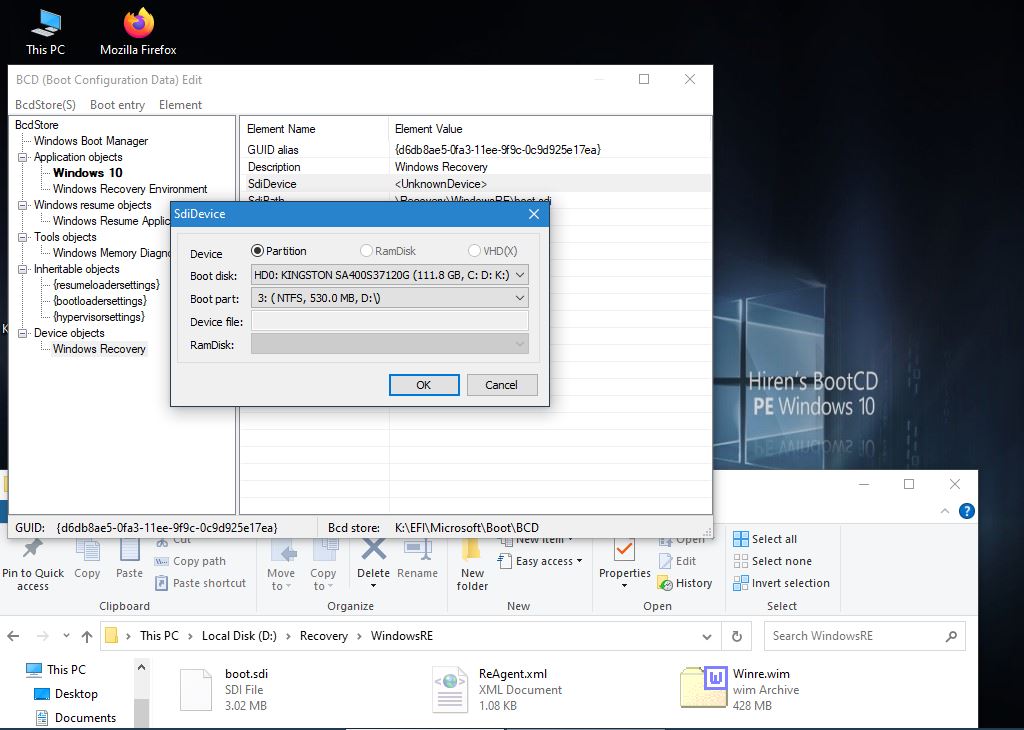This screenshot has width=1024, height=730.
Task: Expand the Boot disk dropdown
Action: point(519,274)
